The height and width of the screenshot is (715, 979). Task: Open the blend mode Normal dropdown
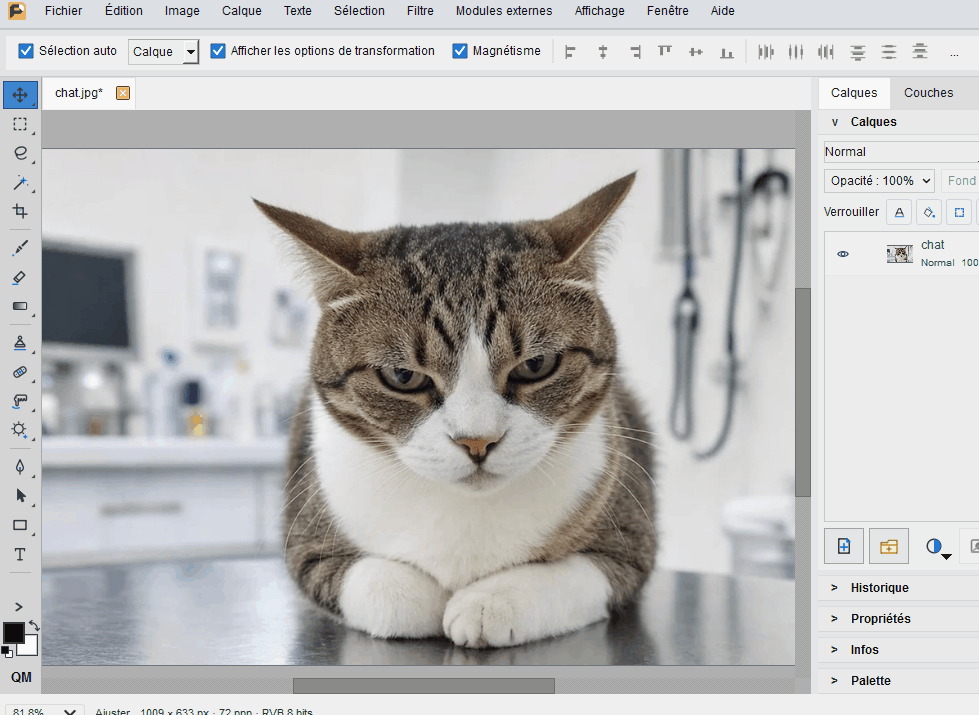click(x=901, y=152)
